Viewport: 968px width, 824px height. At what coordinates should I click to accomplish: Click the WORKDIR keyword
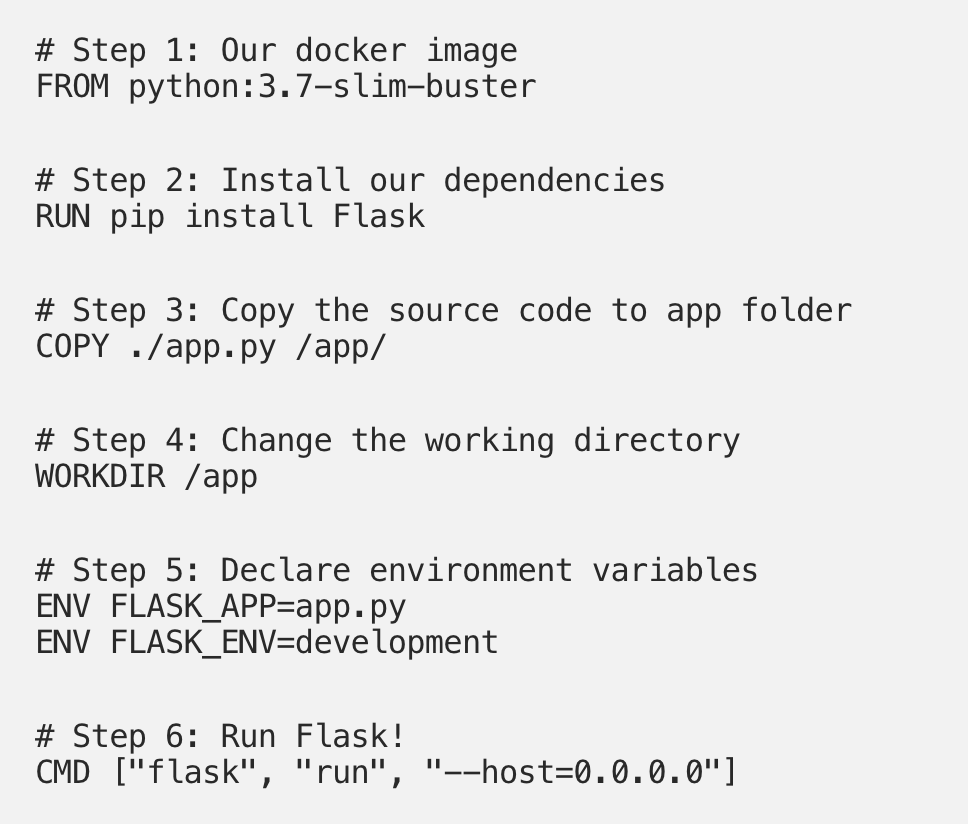click(100, 477)
